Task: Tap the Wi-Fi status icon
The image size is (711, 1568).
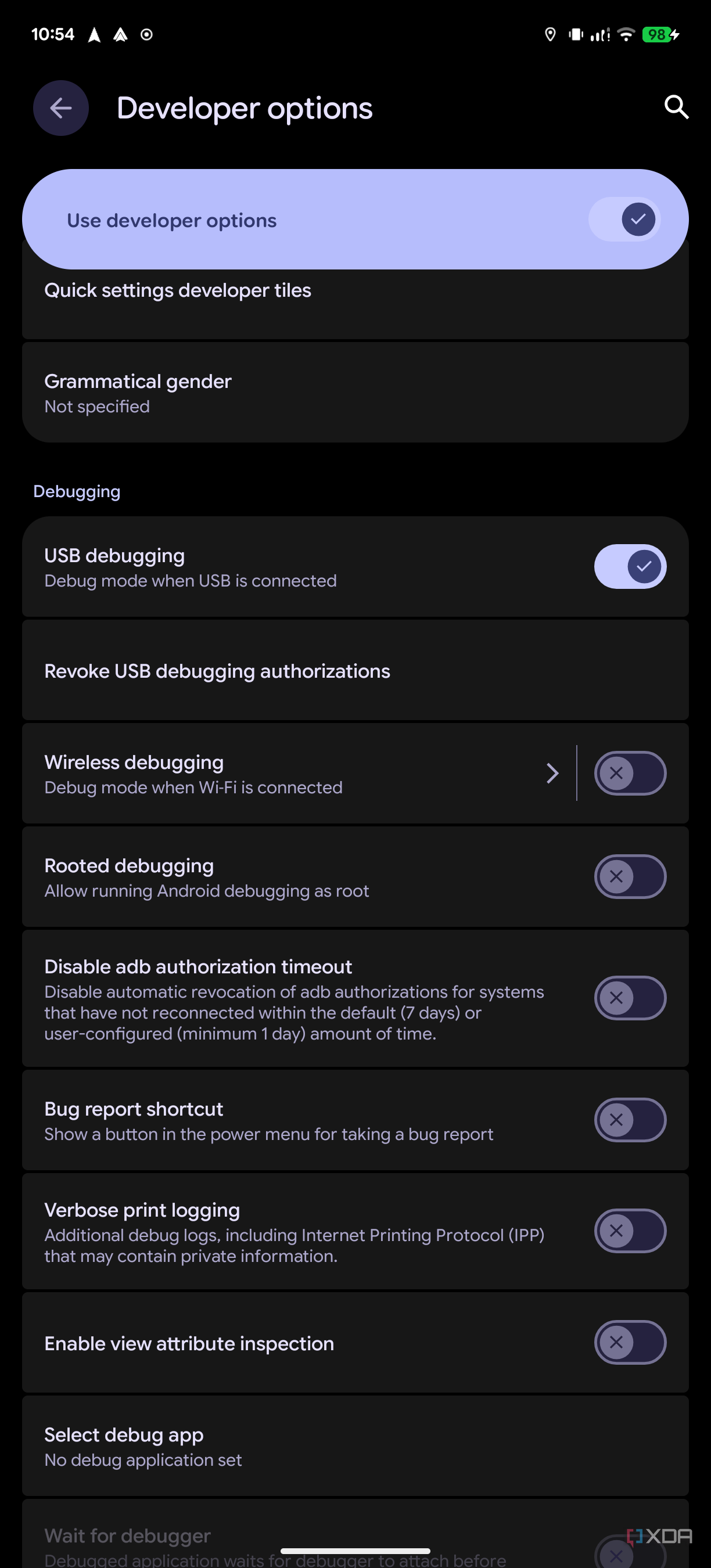Action: pyautogui.click(x=626, y=35)
